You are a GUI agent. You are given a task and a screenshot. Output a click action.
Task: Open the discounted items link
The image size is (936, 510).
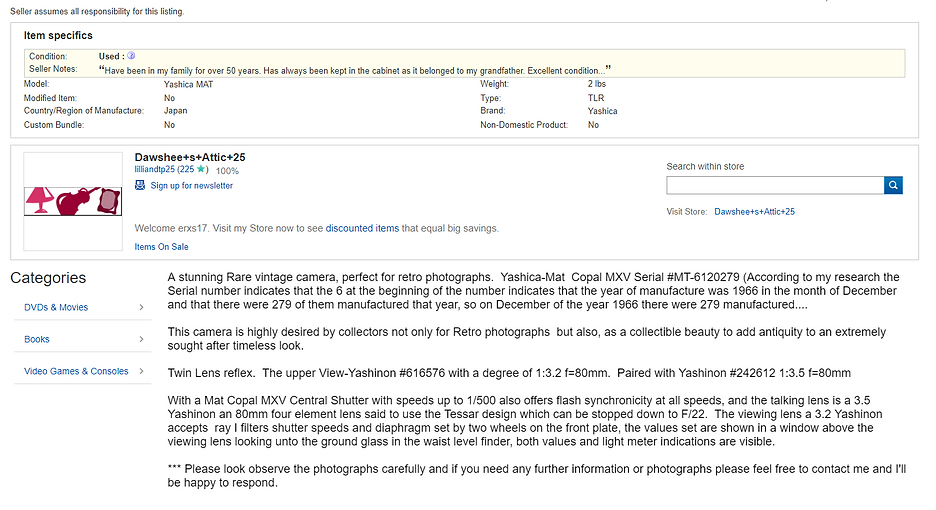(x=362, y=228)
